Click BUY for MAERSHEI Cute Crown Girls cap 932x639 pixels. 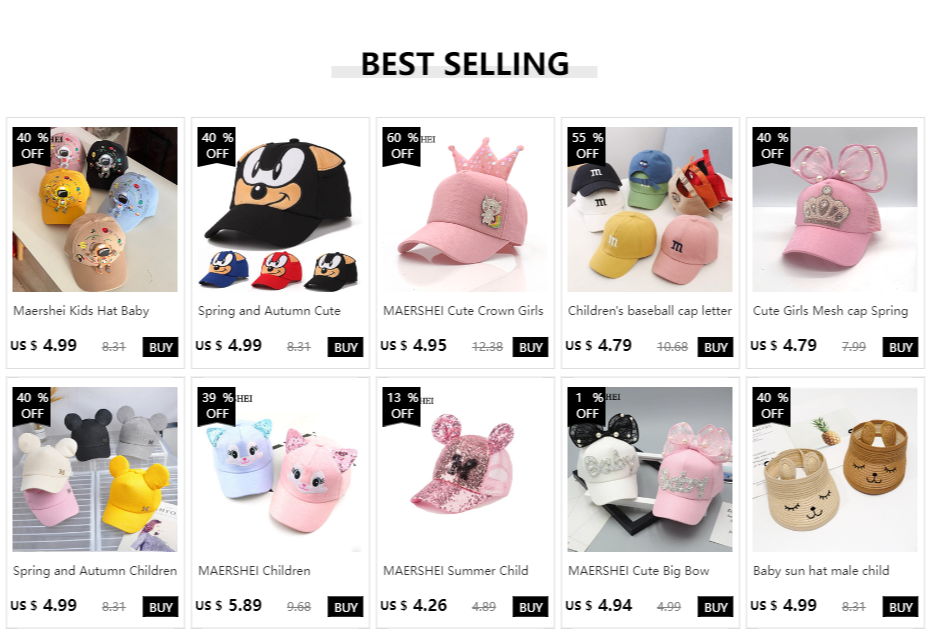[x=531, y=347]
